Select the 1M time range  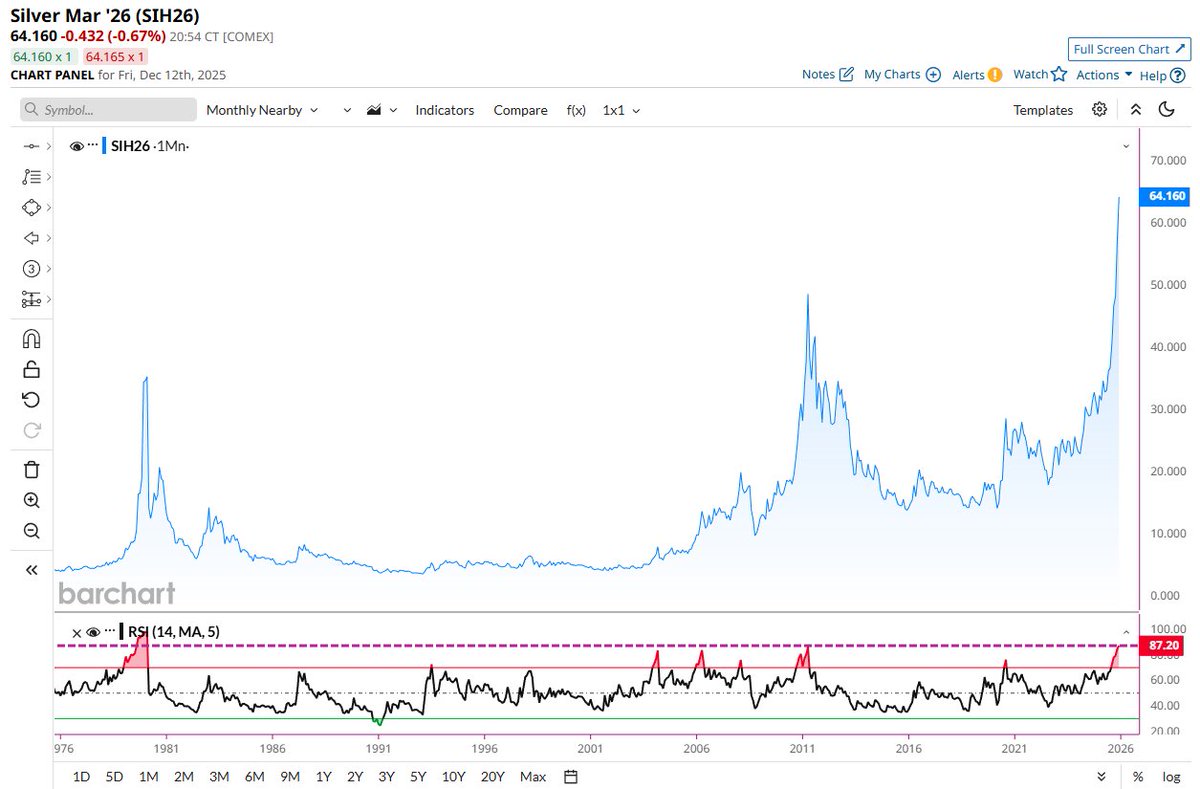tap(149, 776)
